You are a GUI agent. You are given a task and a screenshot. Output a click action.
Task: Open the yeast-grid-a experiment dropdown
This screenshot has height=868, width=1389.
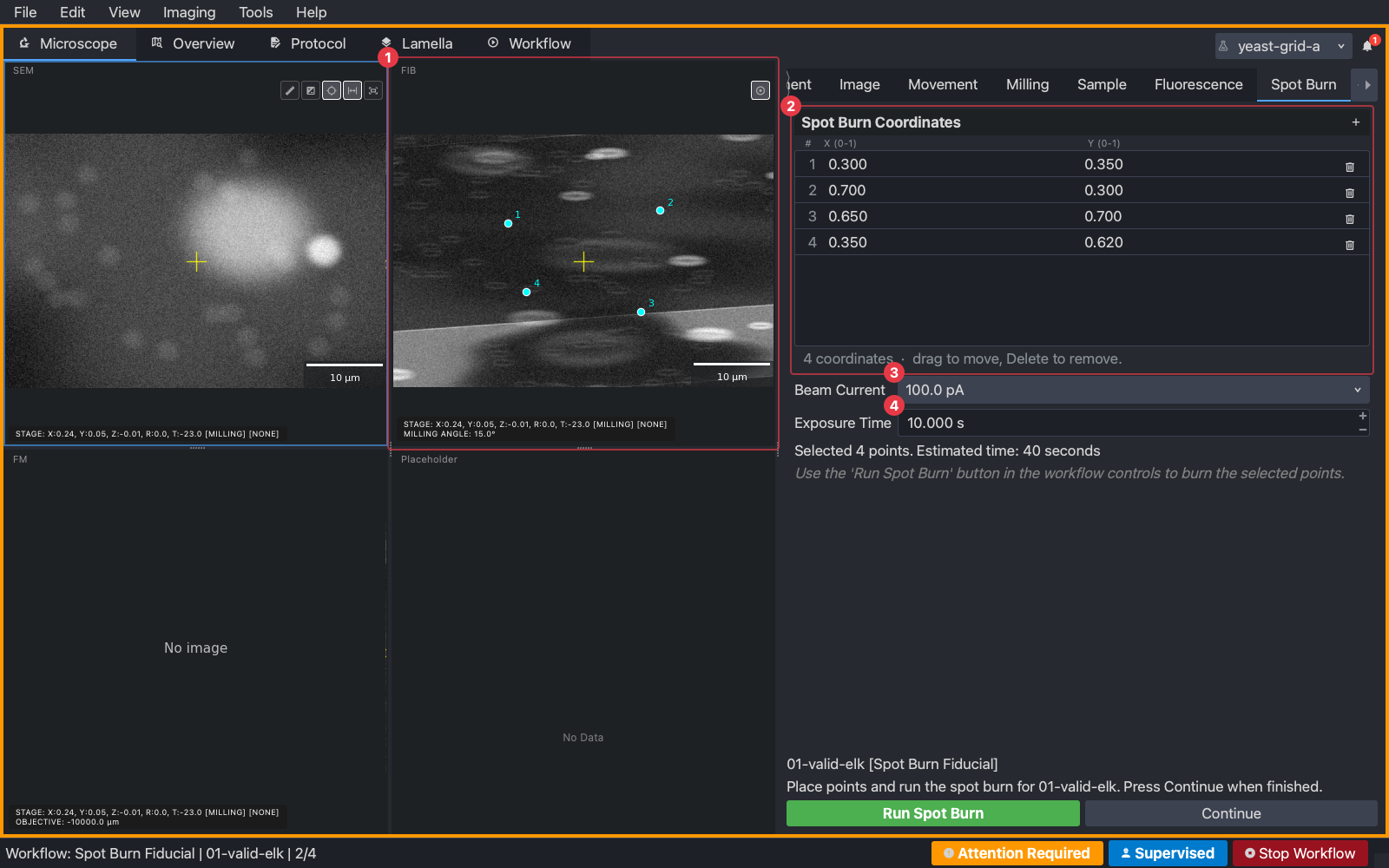(x=1283, y=46)
